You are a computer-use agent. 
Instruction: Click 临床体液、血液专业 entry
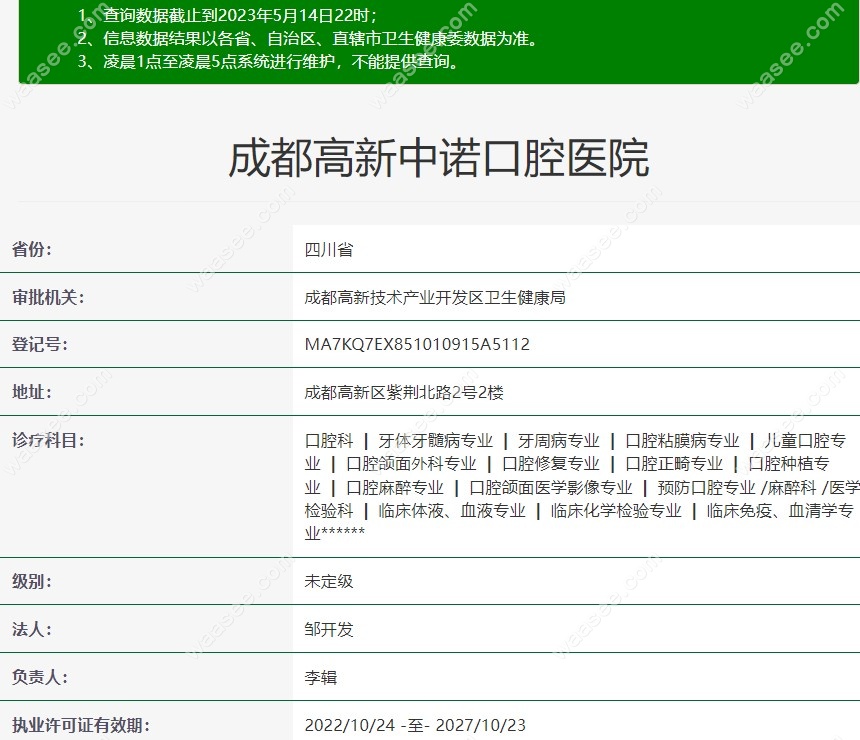click(451, 511)
